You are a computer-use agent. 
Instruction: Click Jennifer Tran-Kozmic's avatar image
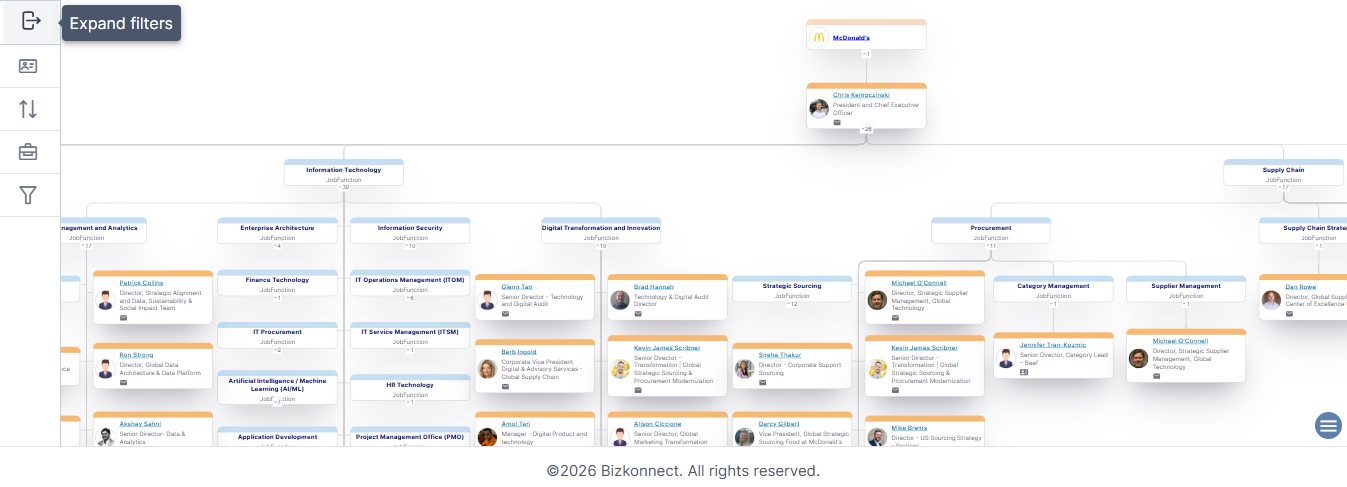point(1006,358)
